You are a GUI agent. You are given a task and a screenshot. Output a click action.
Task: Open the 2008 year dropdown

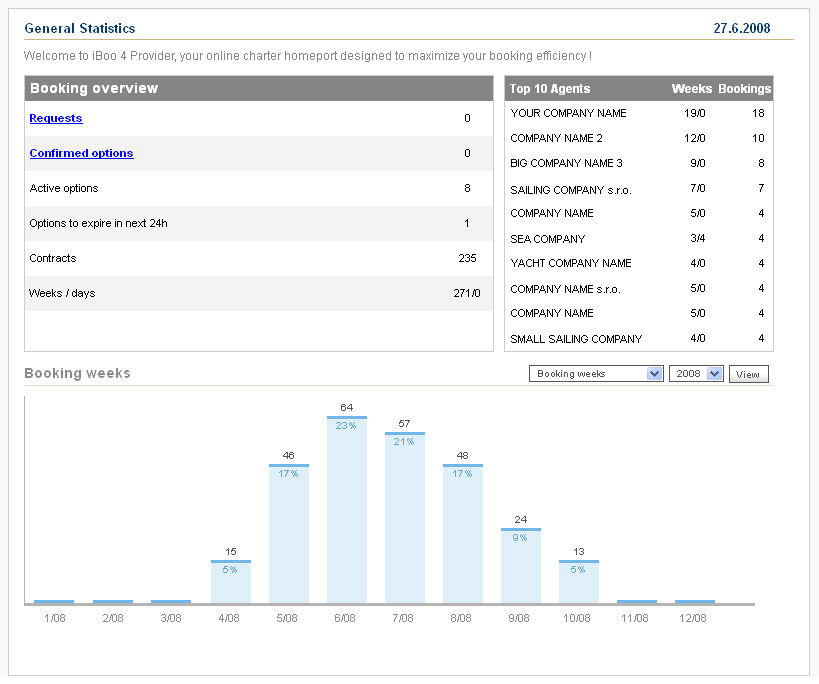coord(696,374)
